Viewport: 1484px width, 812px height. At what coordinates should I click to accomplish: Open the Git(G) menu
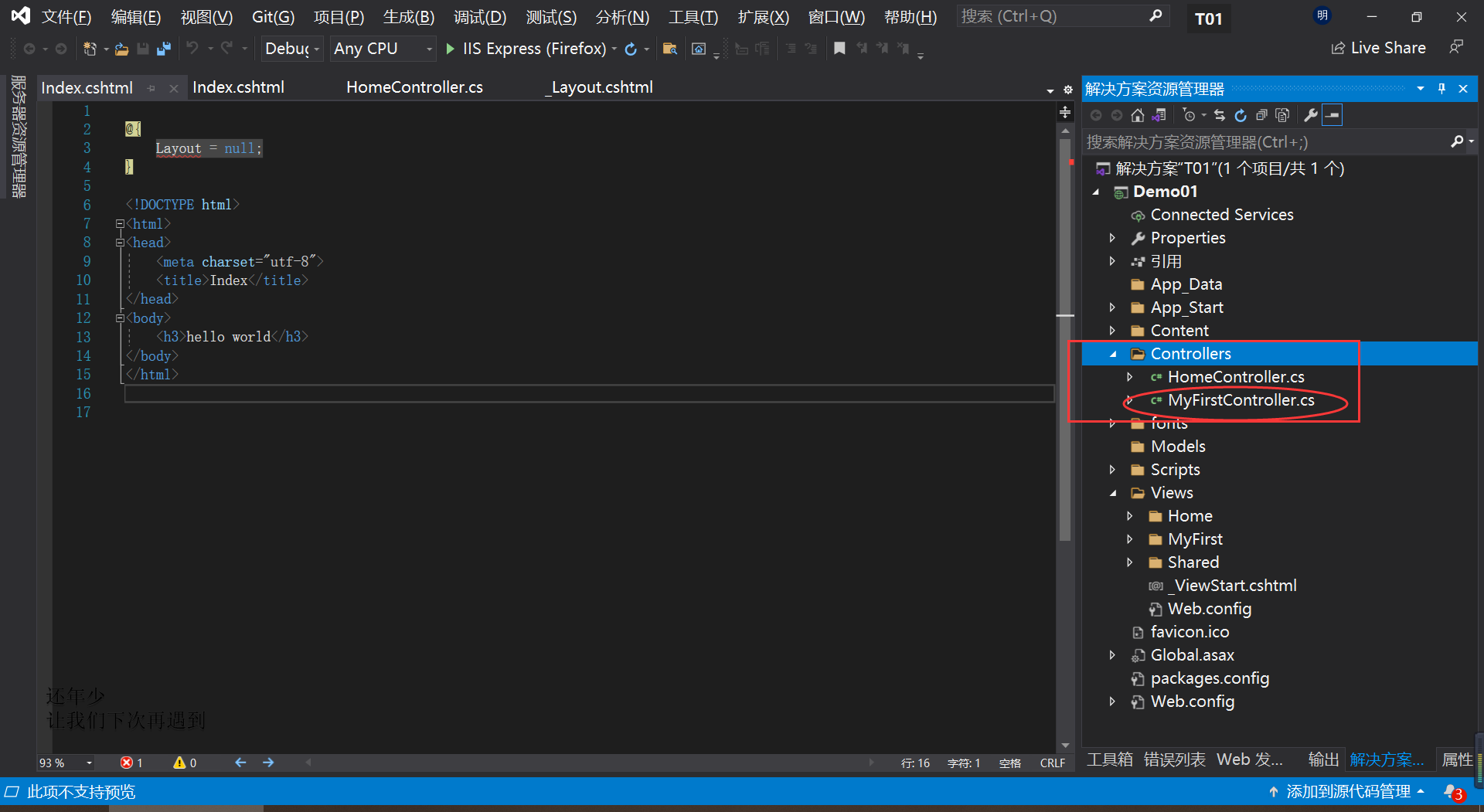[273, 17]
